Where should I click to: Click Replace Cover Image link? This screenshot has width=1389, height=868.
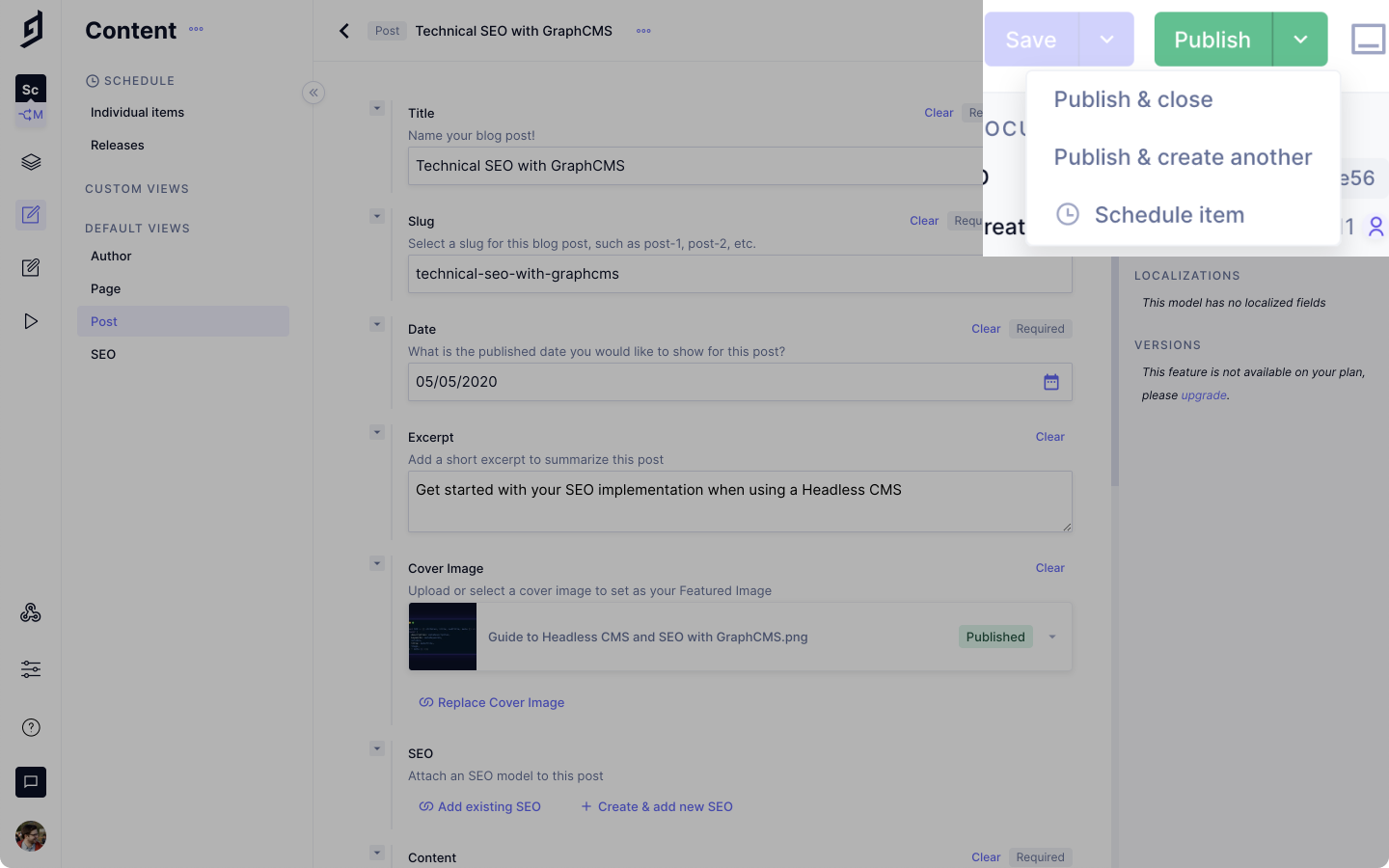492,703
